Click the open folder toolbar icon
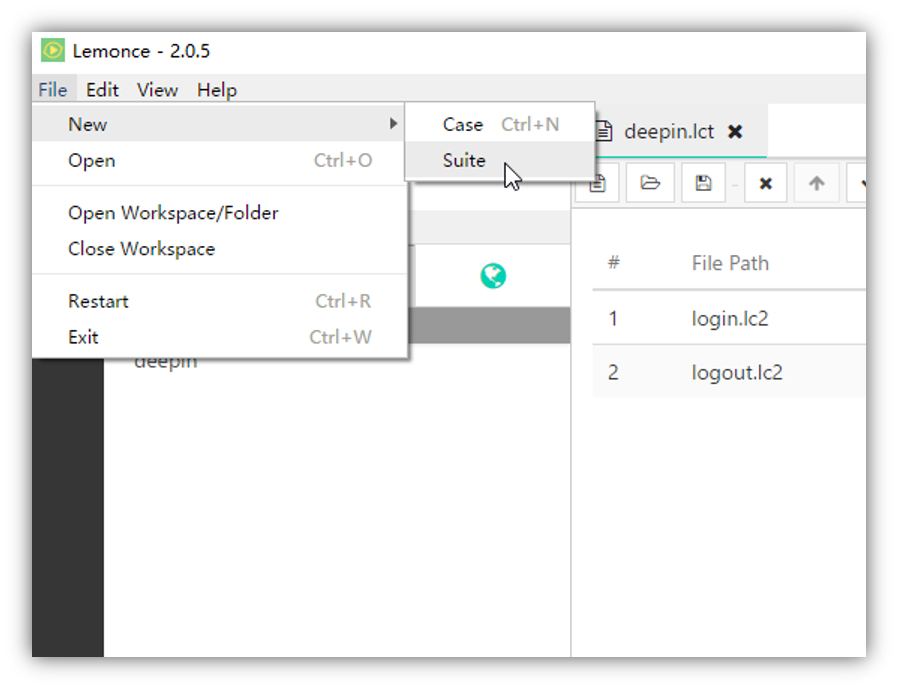This screenshot has height=689, width=898. click(x=650, y=183)
